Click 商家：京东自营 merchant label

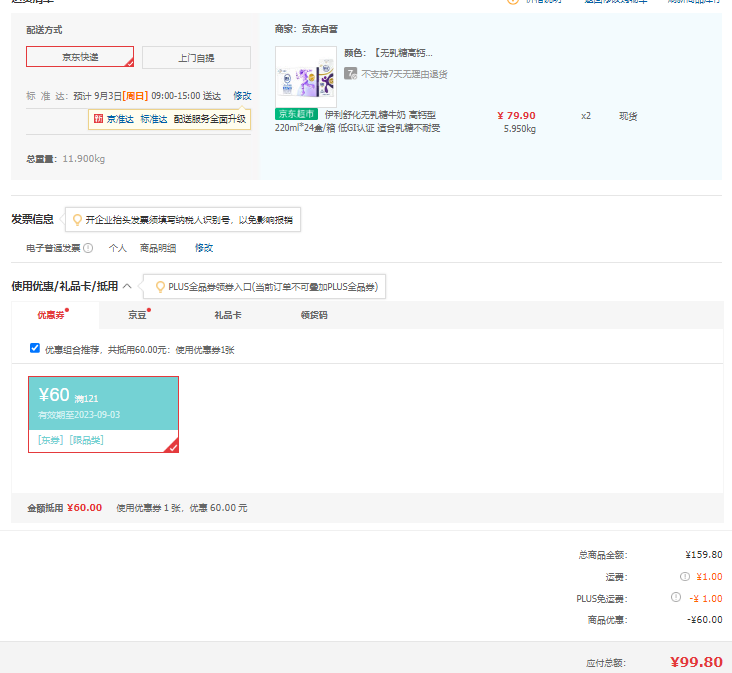306,29
